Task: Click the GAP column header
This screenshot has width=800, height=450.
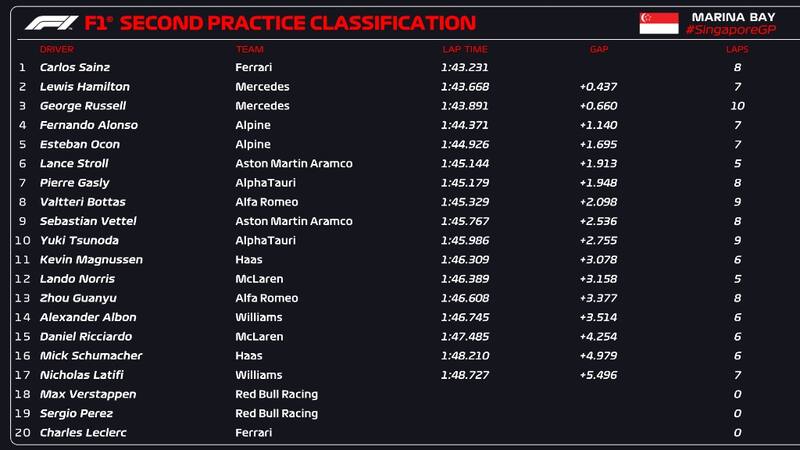Action: coord(599,49)
